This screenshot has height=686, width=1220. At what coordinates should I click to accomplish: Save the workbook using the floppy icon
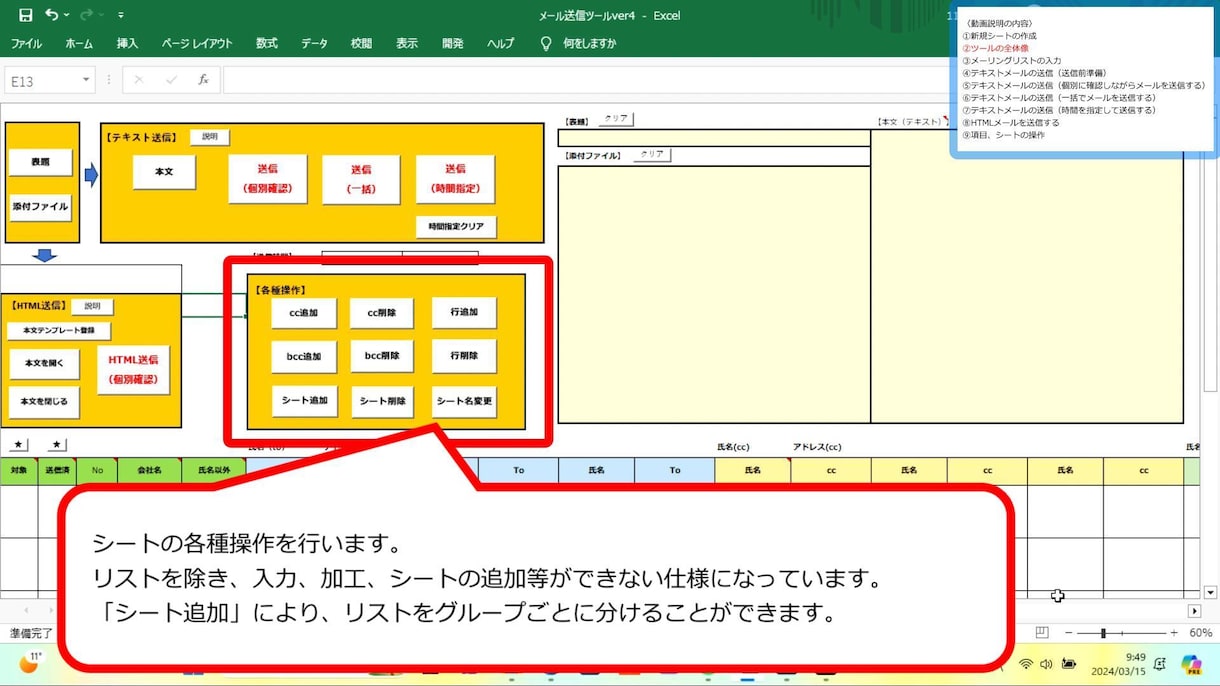(26, 15)
